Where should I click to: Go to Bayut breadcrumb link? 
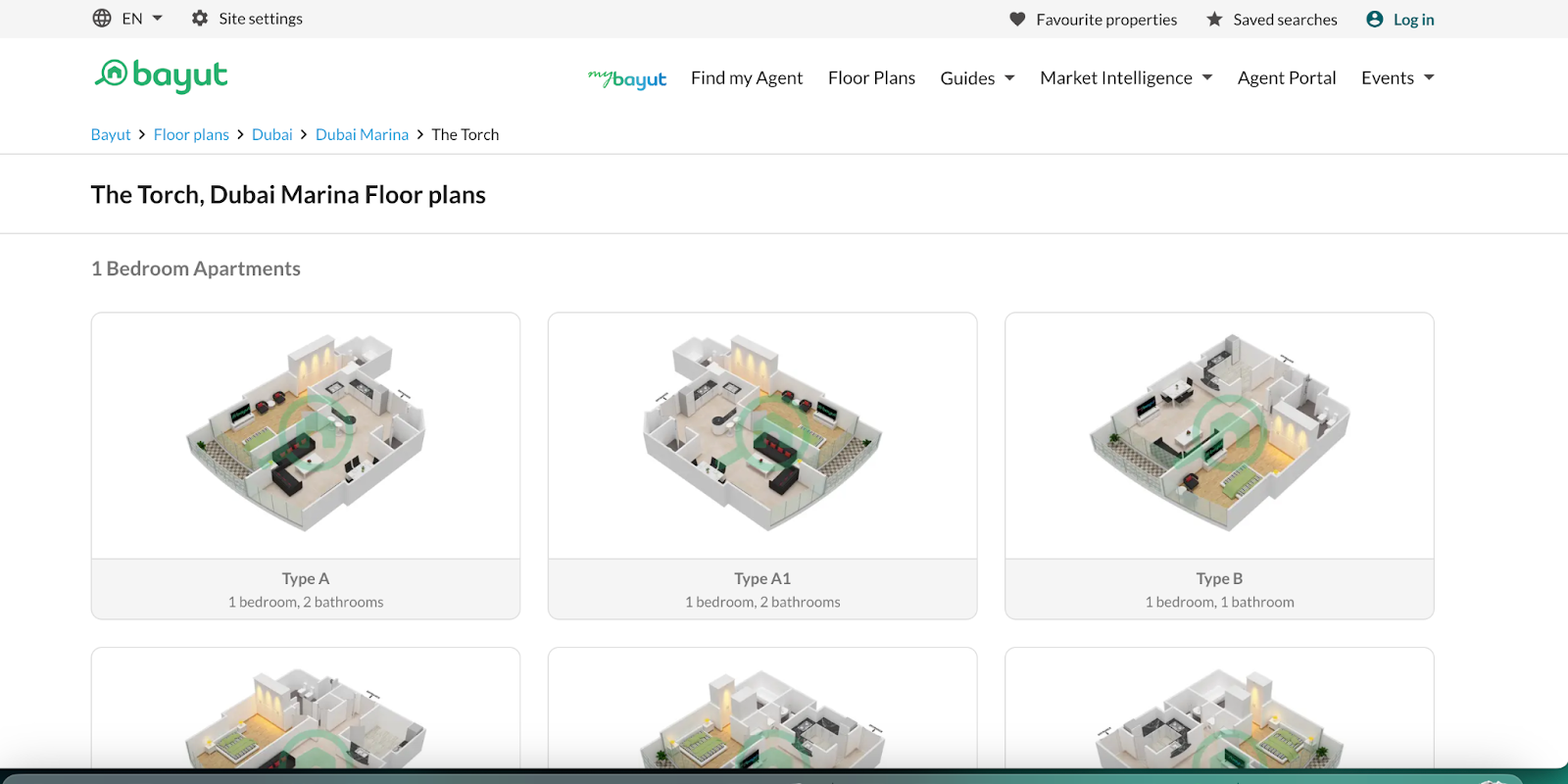point(111,134)
